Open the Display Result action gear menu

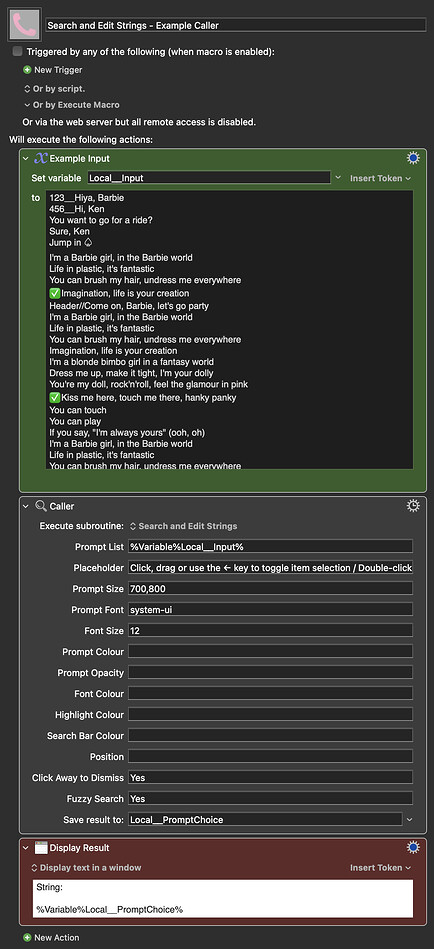pyautogui.click(x=413, y=848)
